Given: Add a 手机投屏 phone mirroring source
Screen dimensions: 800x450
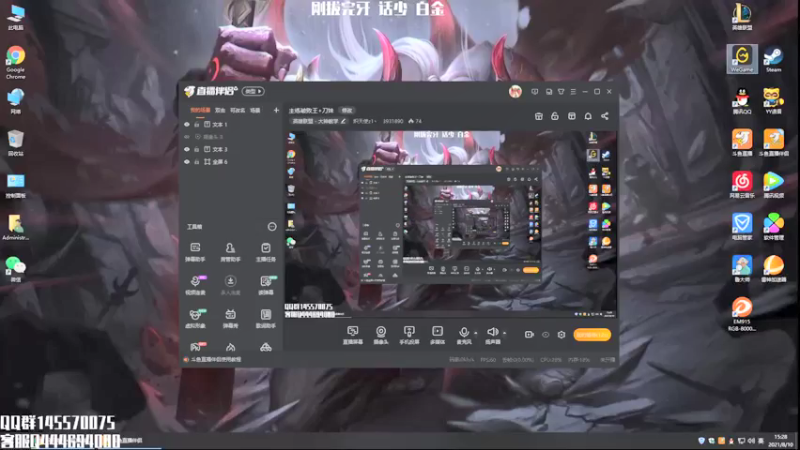Looking at the screenshot, I should coord(409,335).
